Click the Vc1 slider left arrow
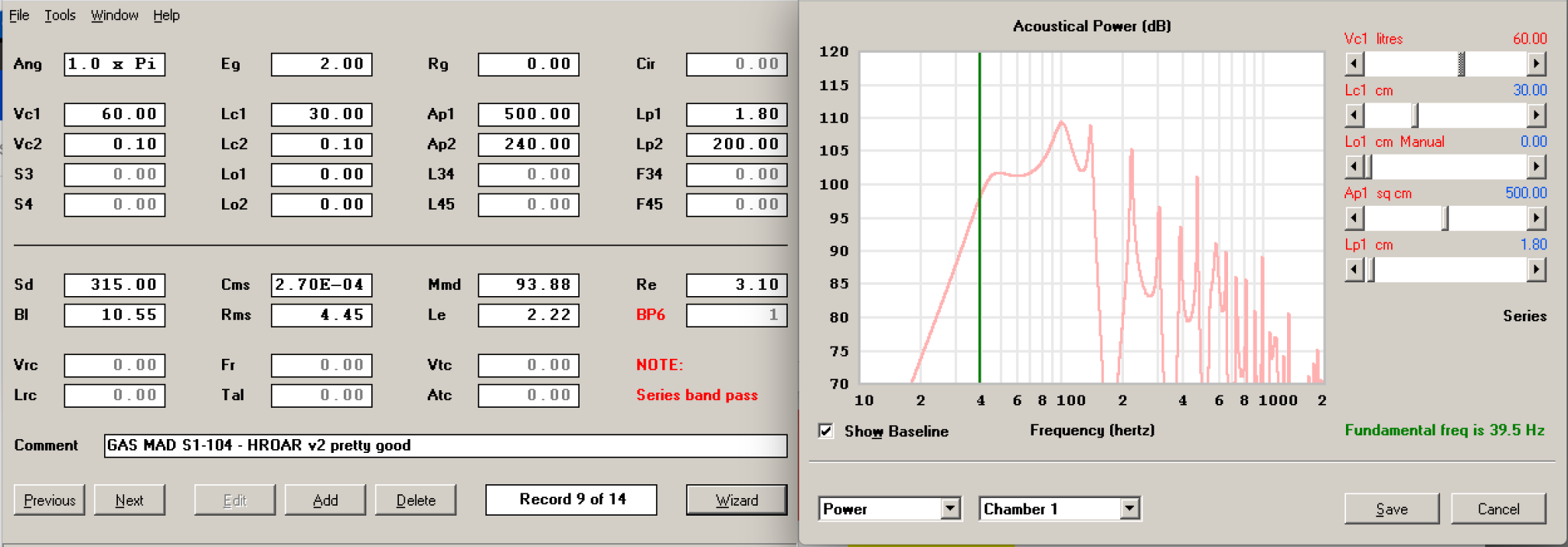This screenshot has width=1568, height=547. tap(1354, 63)
